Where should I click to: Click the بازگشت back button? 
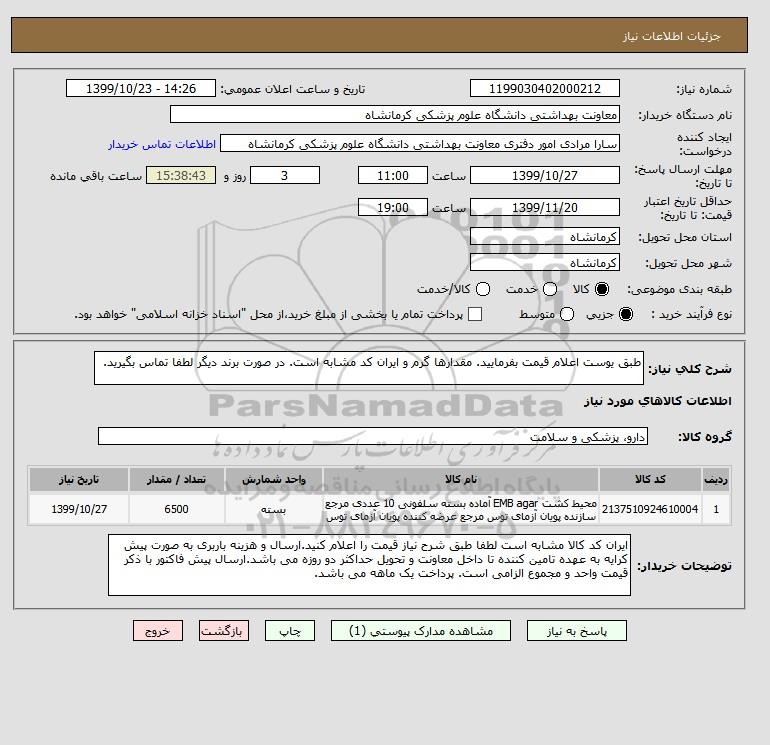224,631
